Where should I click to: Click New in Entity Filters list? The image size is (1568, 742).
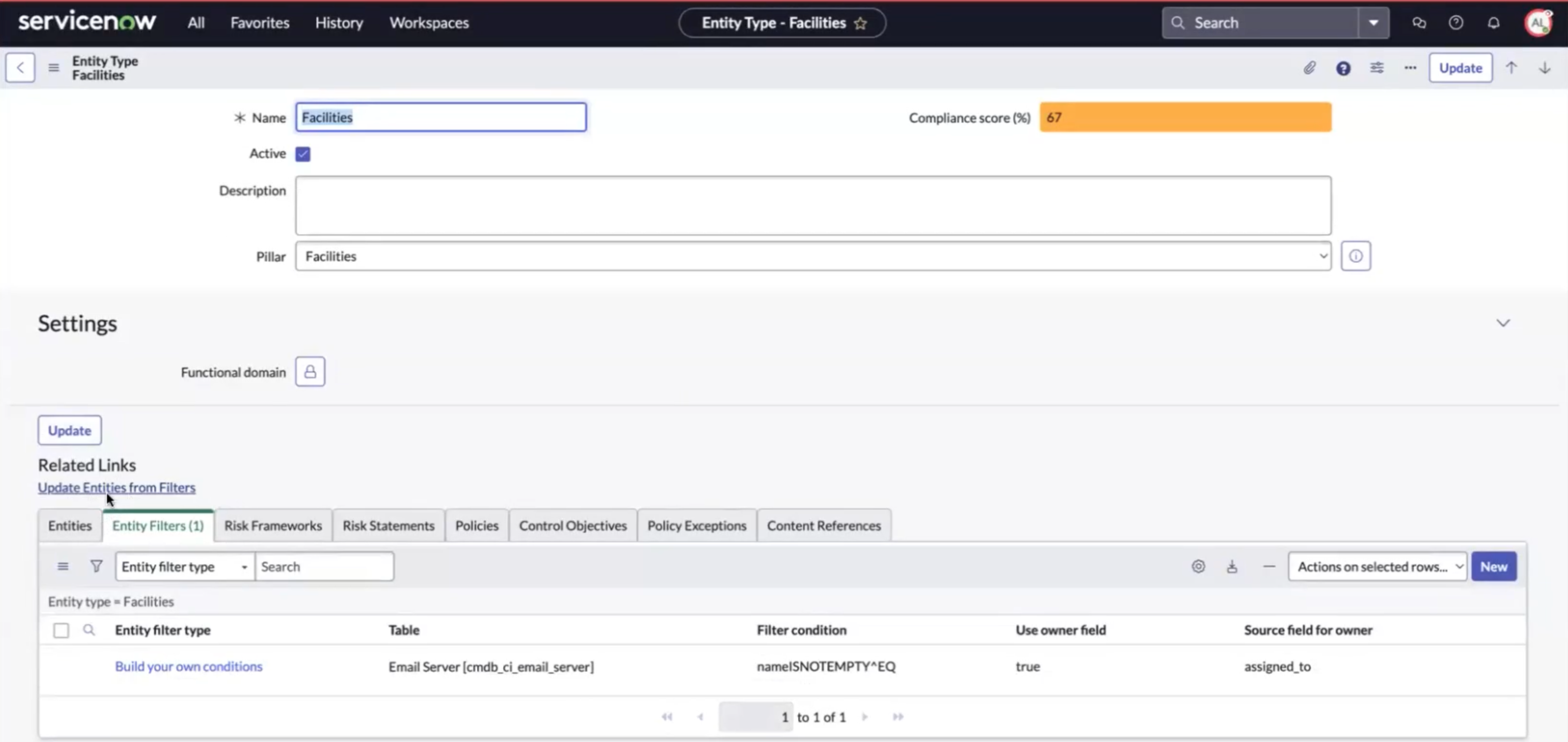tap(1494, 566)
